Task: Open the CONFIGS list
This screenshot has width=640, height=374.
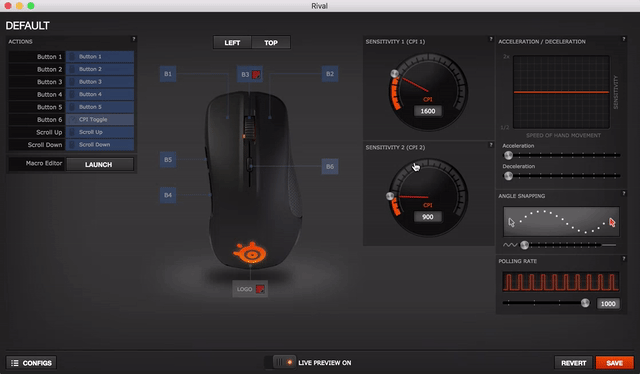Action: coord(31,363)
